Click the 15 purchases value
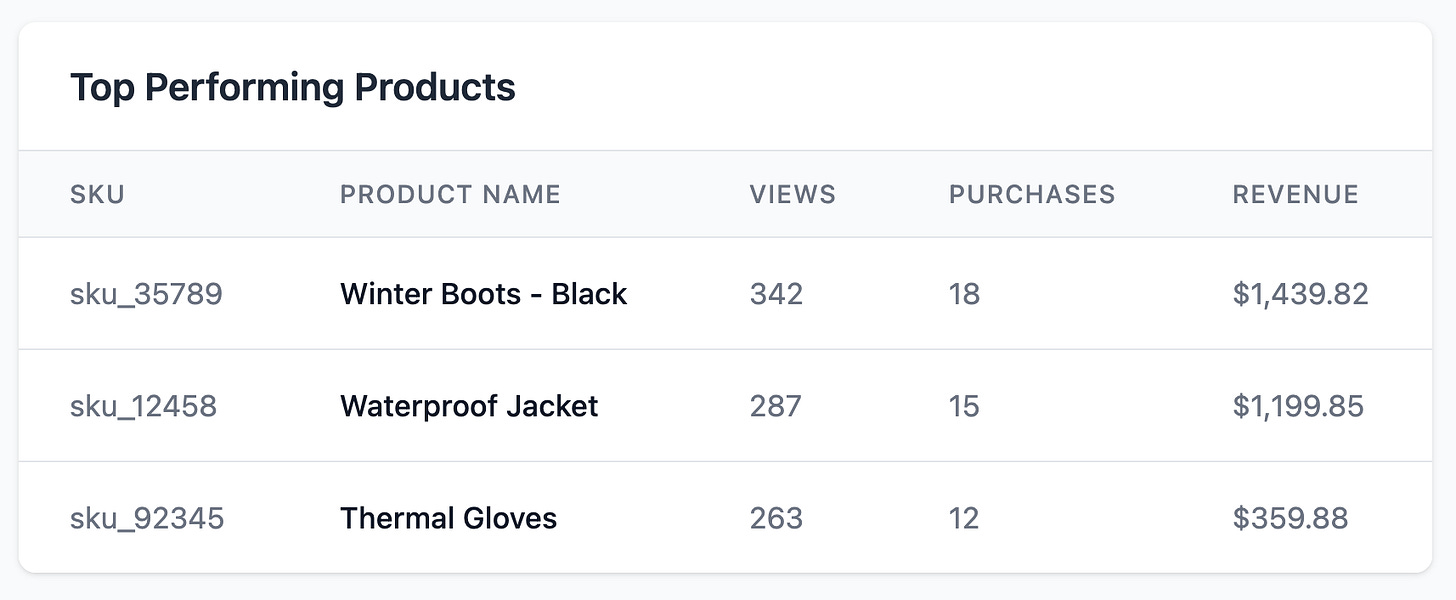 click(964, 406)
